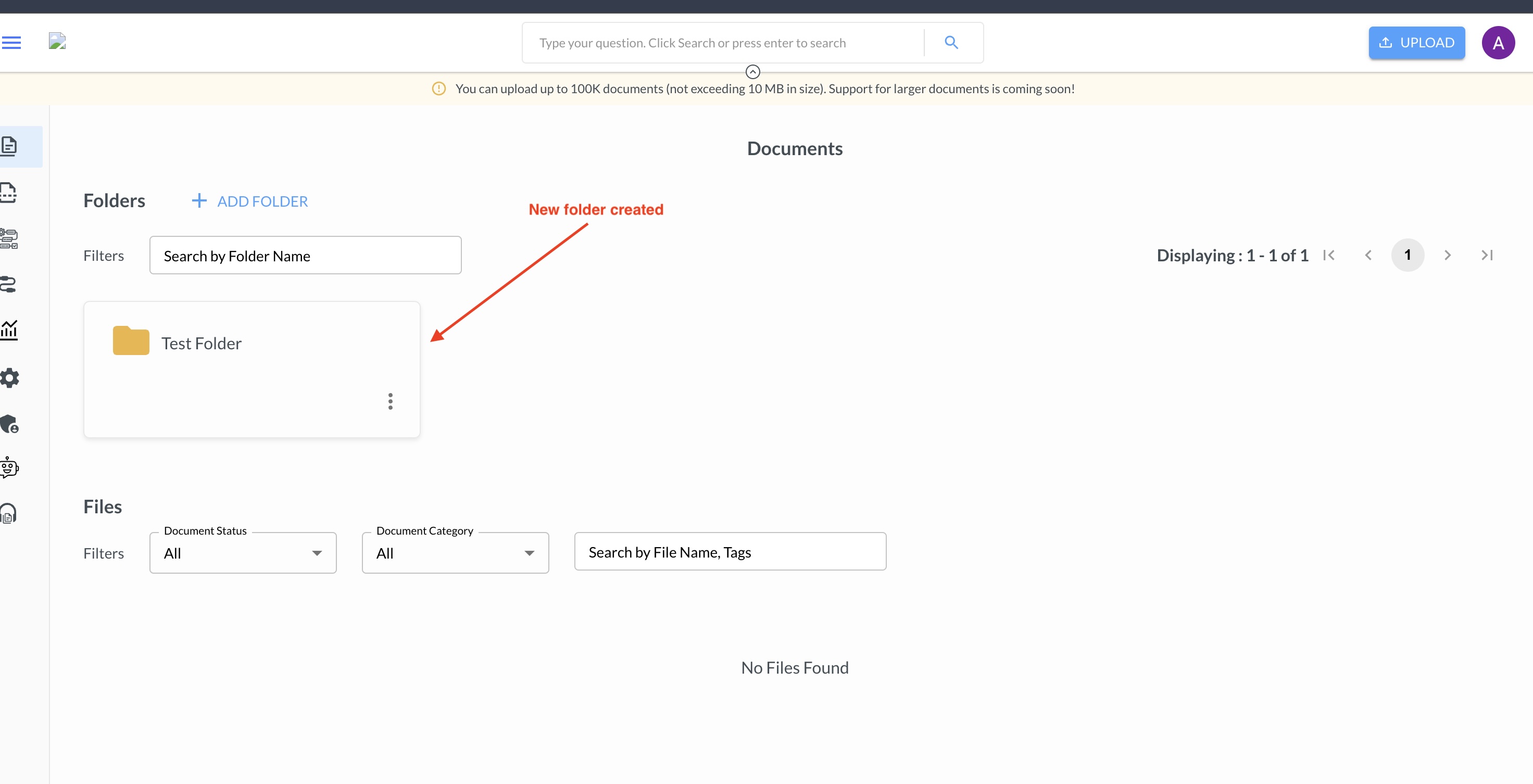
Task: Open the Test Folder card
Action: pos(252,370)
